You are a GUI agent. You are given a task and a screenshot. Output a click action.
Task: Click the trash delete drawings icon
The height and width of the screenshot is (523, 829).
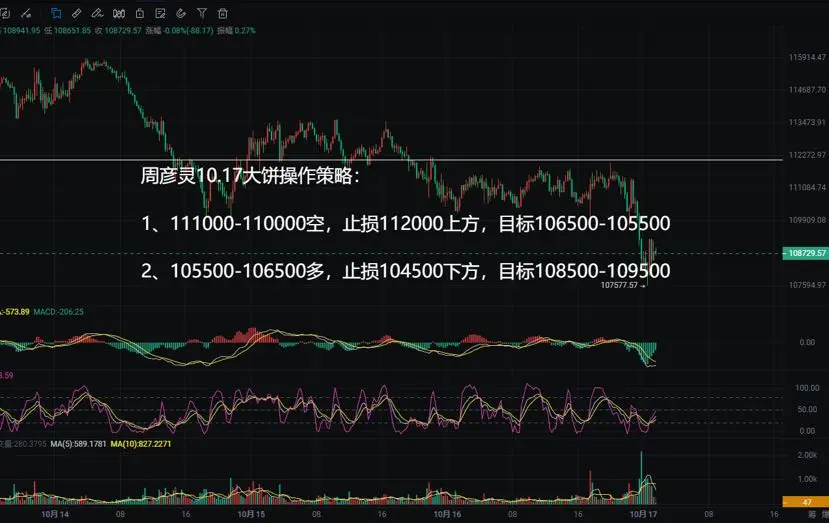223,13
